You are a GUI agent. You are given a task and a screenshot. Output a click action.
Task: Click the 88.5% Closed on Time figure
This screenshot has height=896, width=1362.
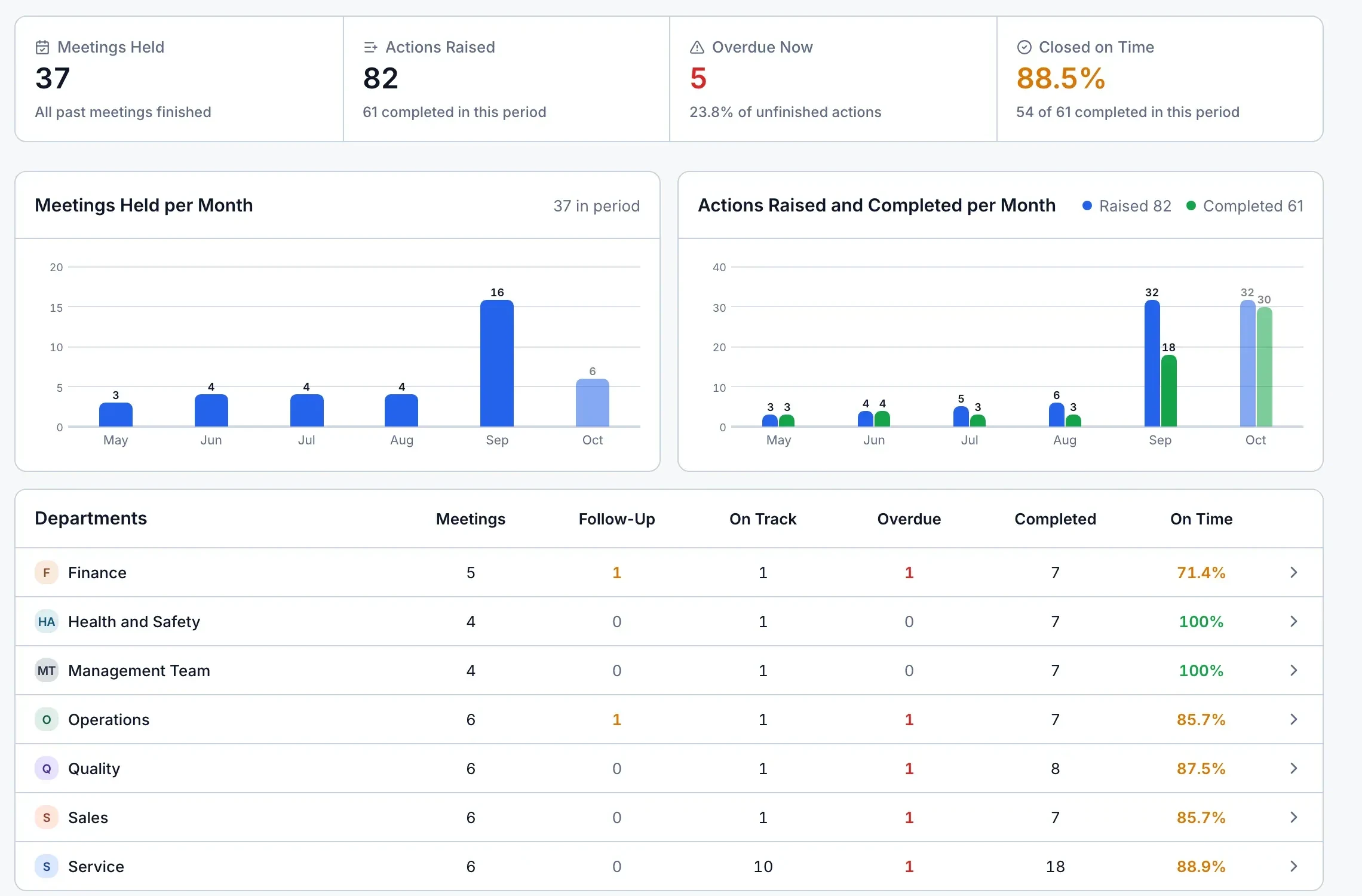[1061, 78]
